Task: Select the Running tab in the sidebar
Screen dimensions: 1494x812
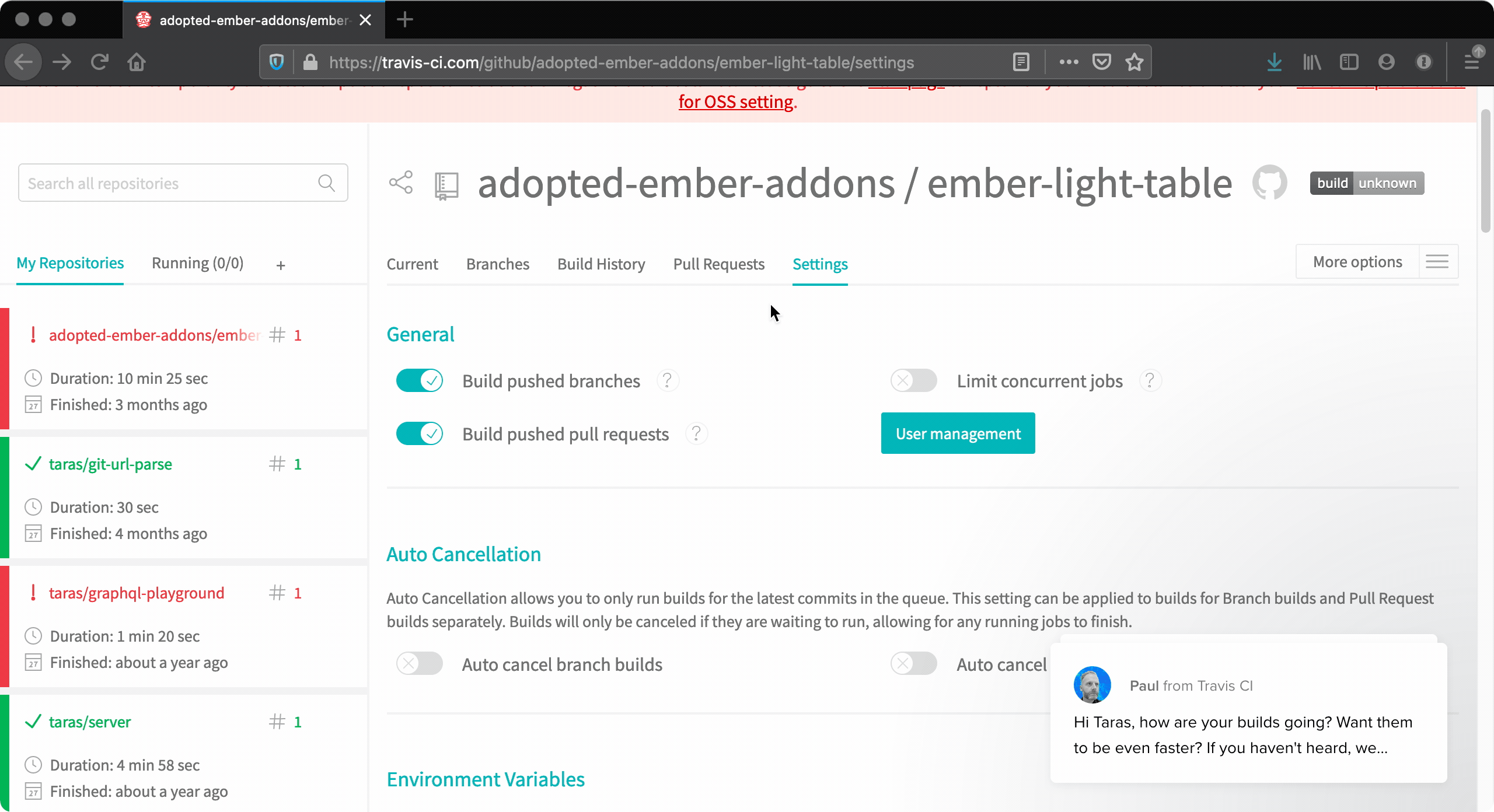Action: tap(197, 263)
